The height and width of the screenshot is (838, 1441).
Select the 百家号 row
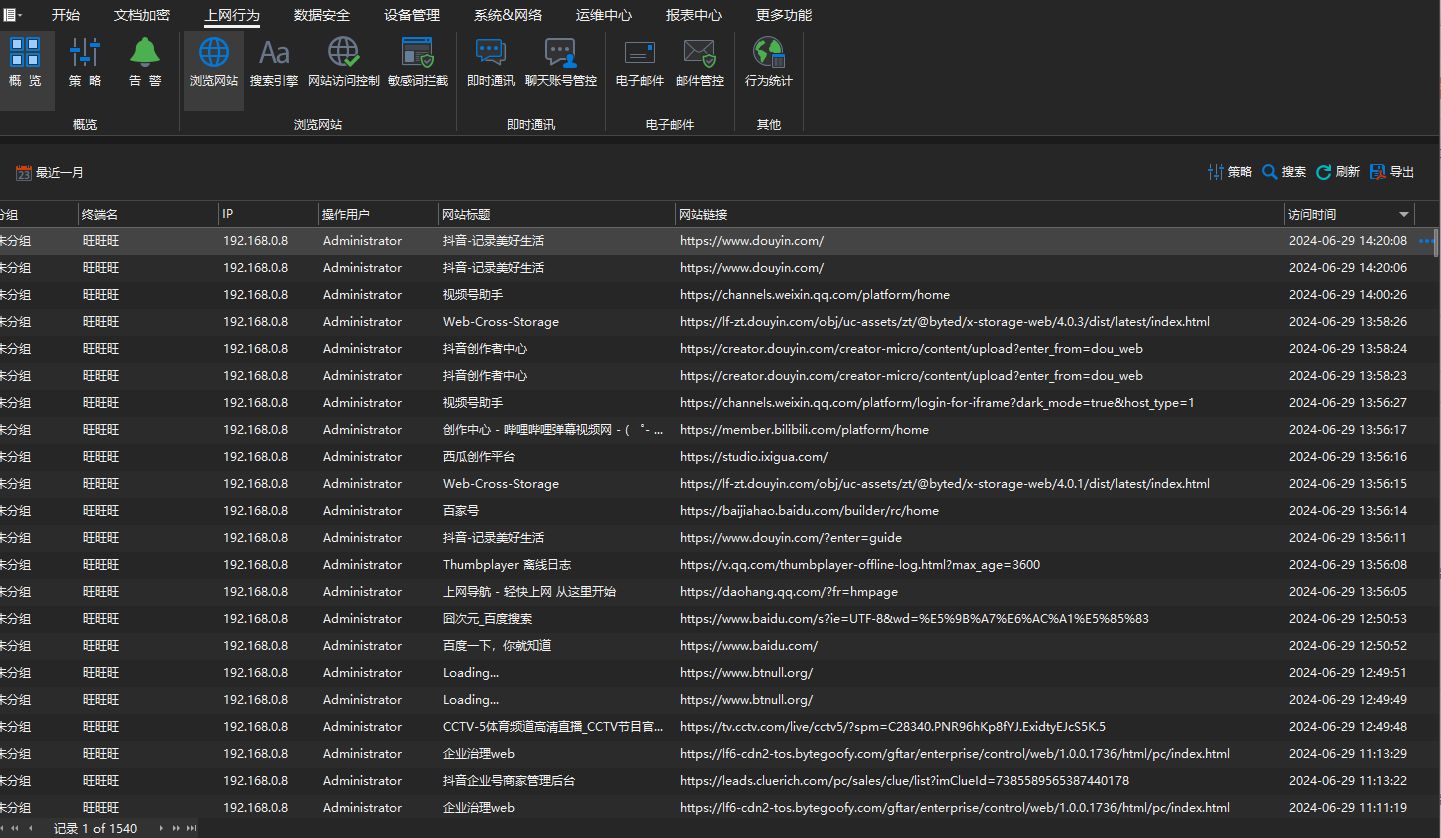pos(717,511)
